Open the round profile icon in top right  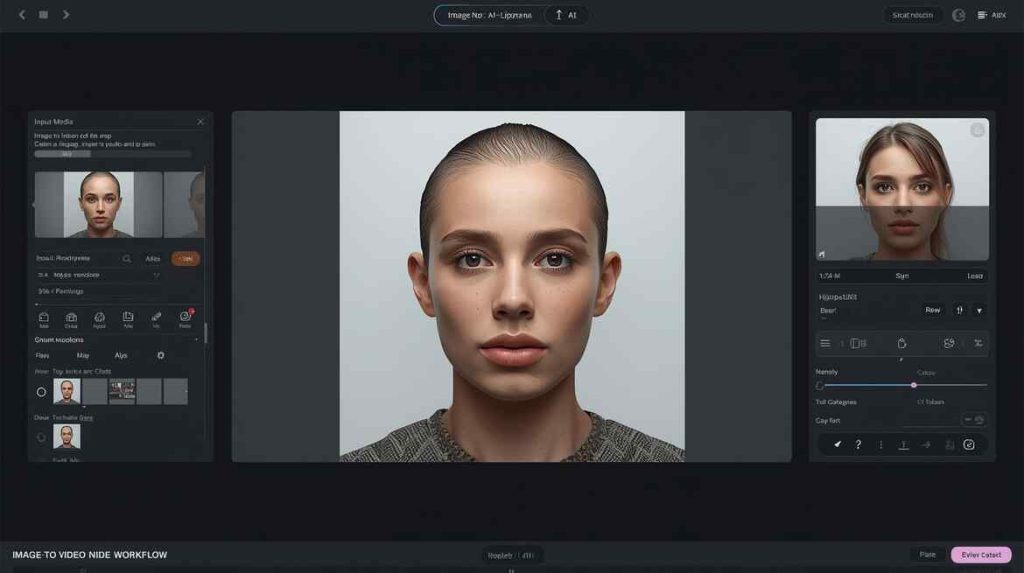coord(958,15)
